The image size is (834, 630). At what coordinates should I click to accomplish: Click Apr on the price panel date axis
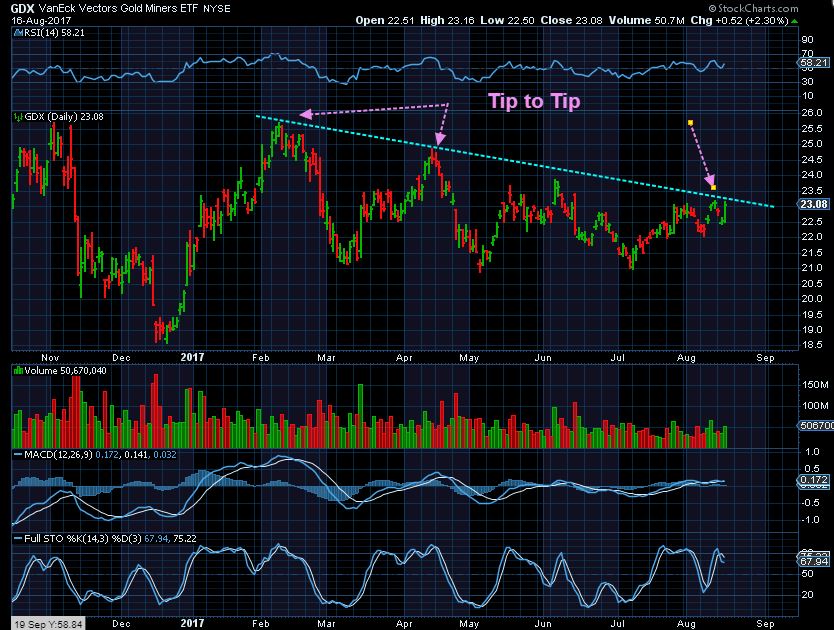(x=404, y=358)
